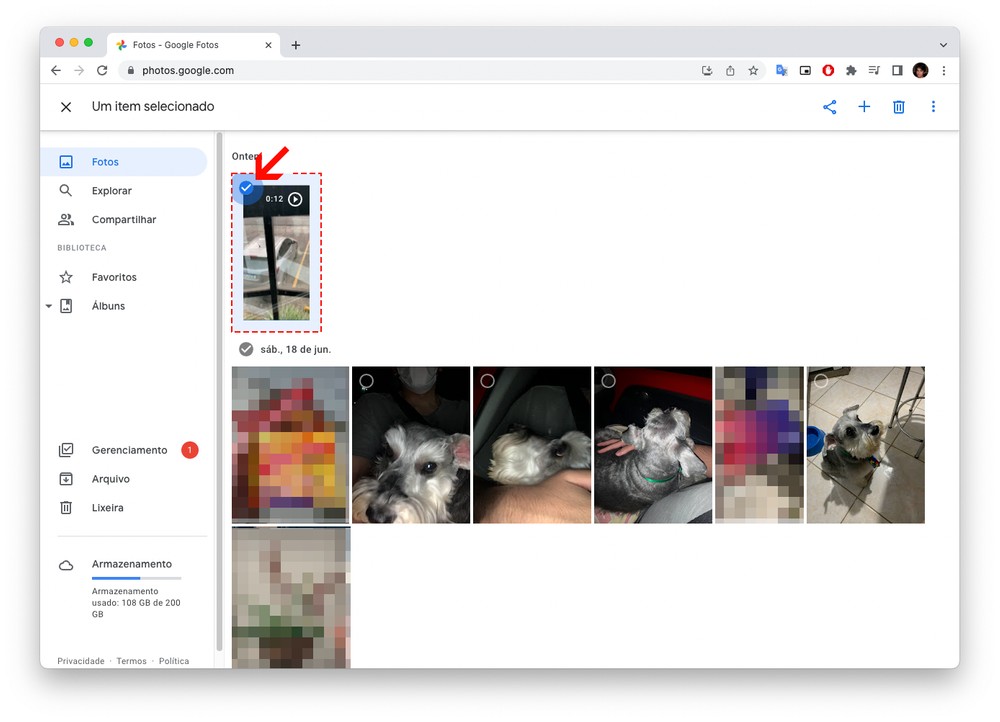Open the Chrome extensions puzzle icon
The width and height of the screenshot is (1000, 722).
[x=851, y=71]
